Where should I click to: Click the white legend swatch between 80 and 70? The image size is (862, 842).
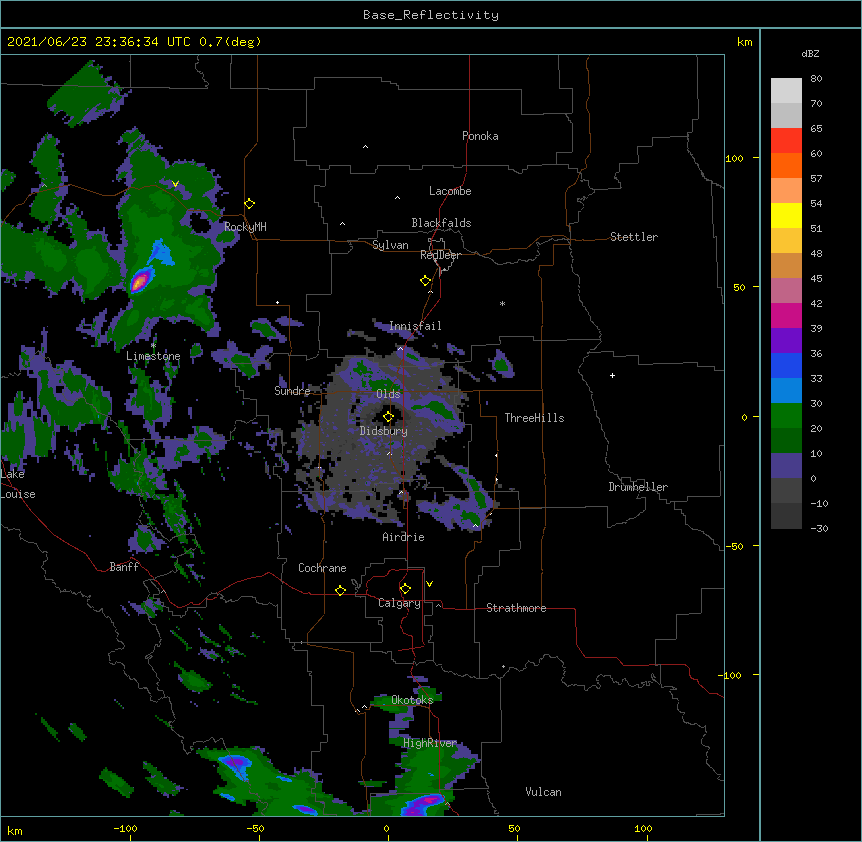(786, 91)
